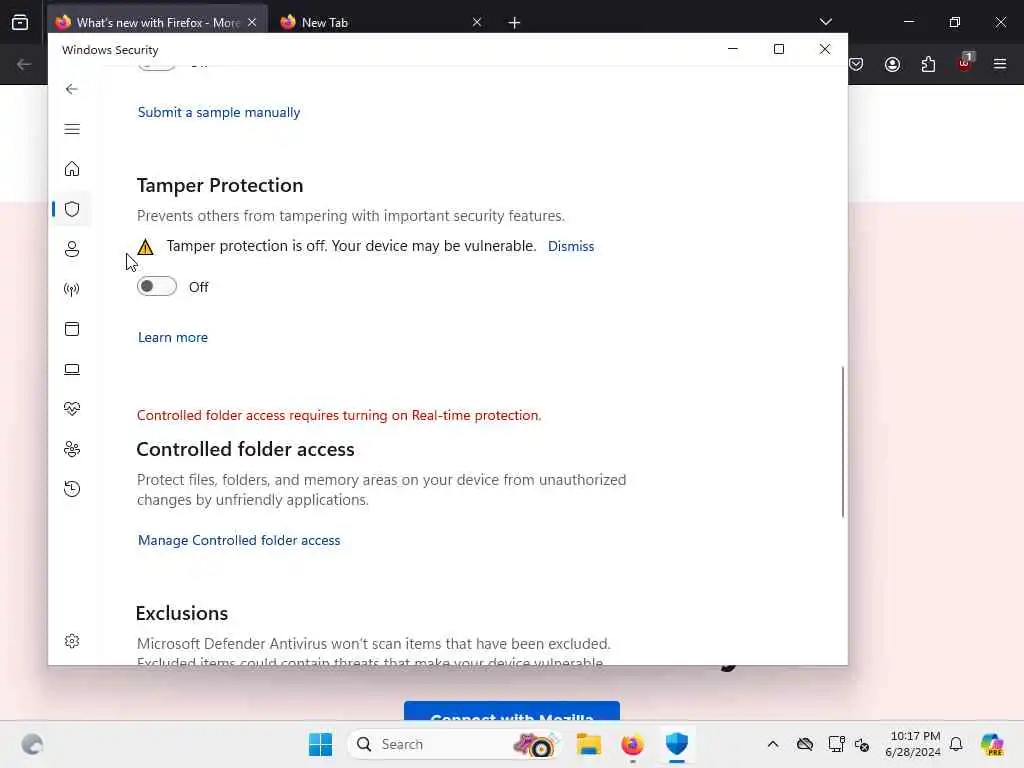Click the network display tray icon
The height and width of the screenshot is (768, 1024).
pos(836,744)
